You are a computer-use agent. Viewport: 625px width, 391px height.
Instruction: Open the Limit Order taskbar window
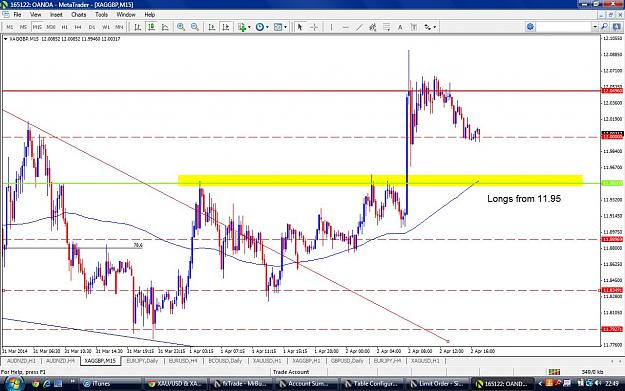437,384
